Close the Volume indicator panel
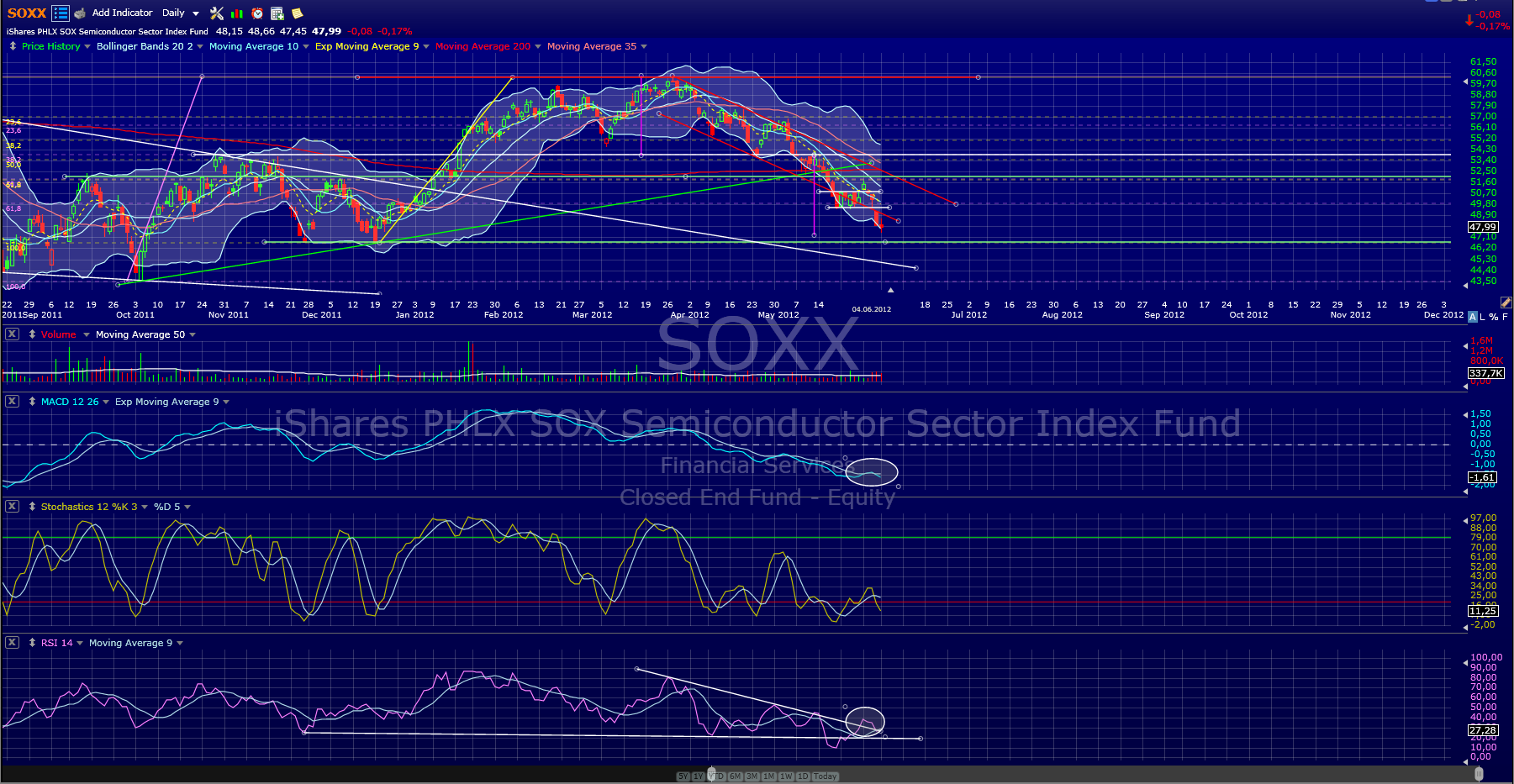This screenshot has width=1514, height=784. 12,334
